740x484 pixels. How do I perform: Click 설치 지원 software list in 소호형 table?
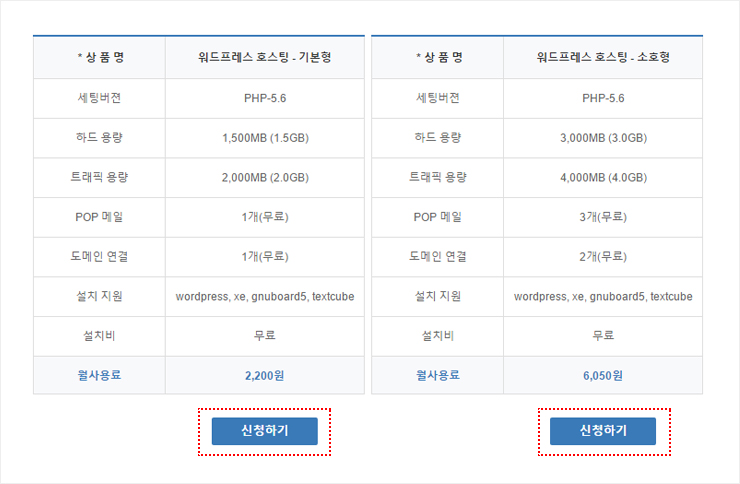point(603,297)
